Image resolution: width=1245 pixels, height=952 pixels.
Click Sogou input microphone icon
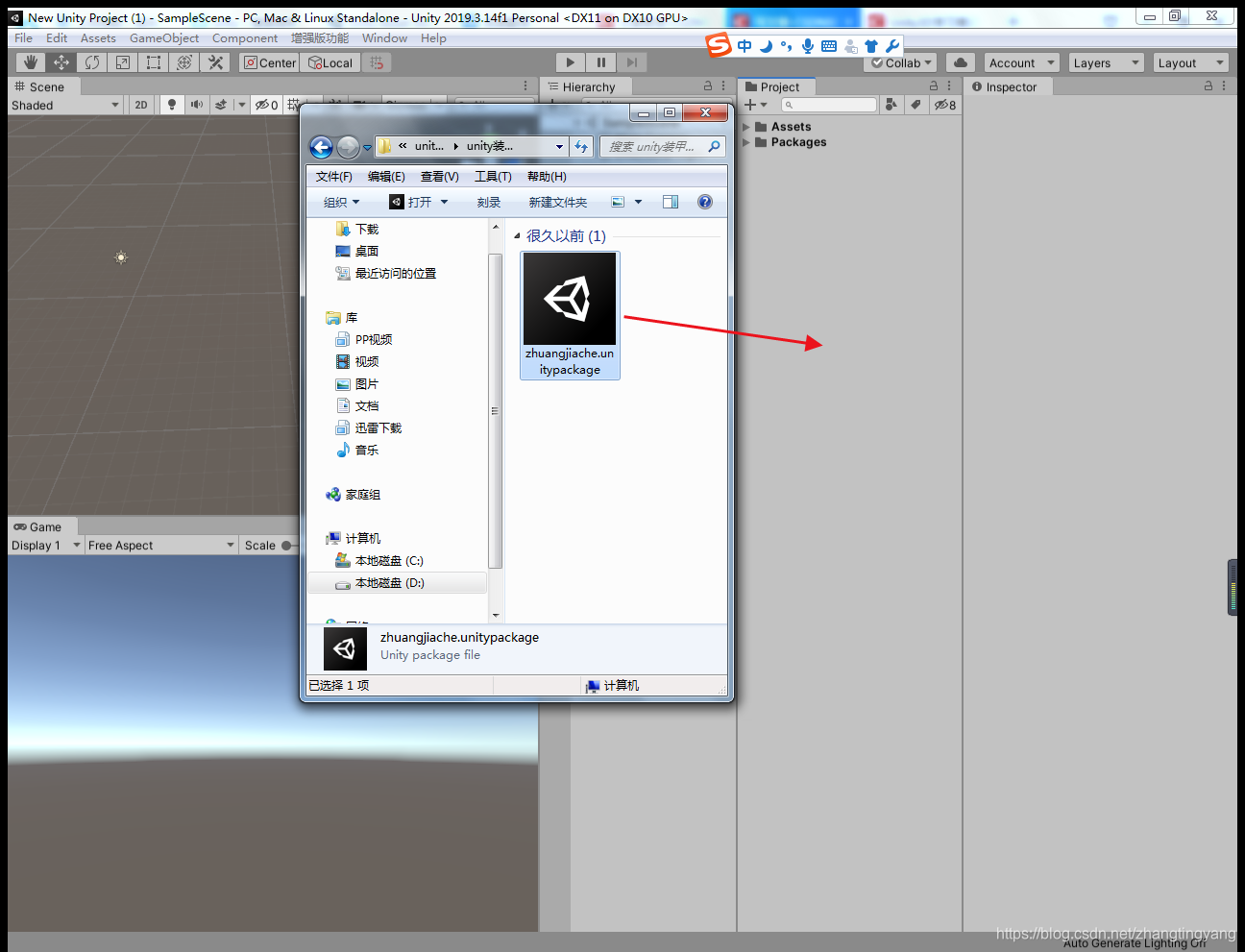[x=808, y=45]
